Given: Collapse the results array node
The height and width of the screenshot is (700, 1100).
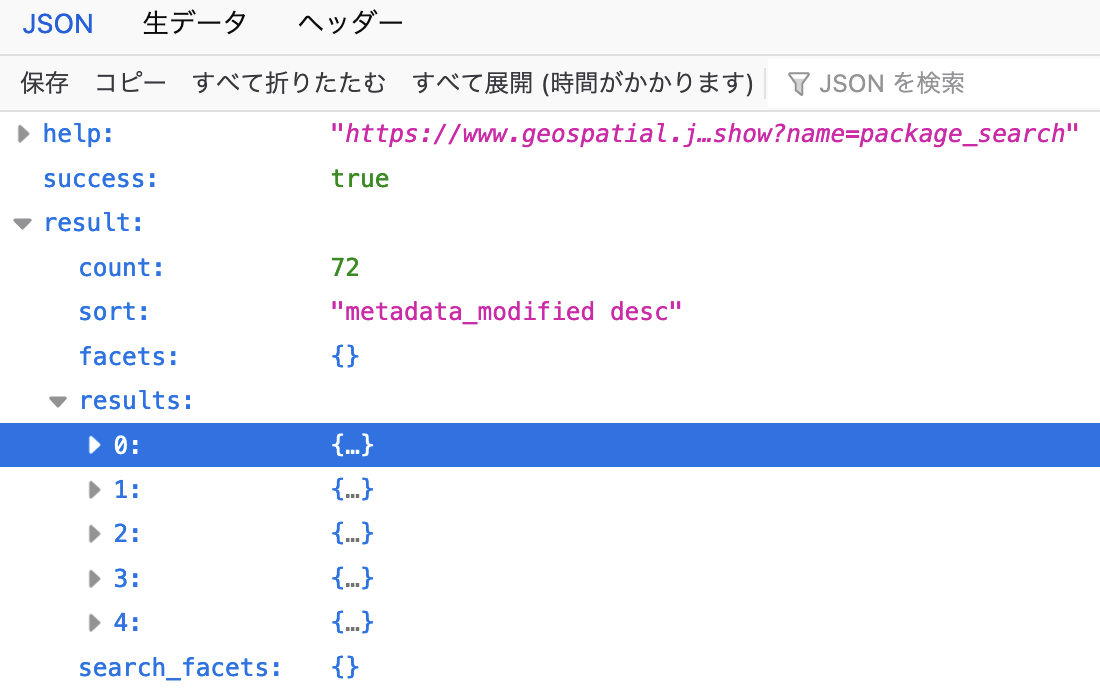Looking at the screenshot, I should point(58,400).
